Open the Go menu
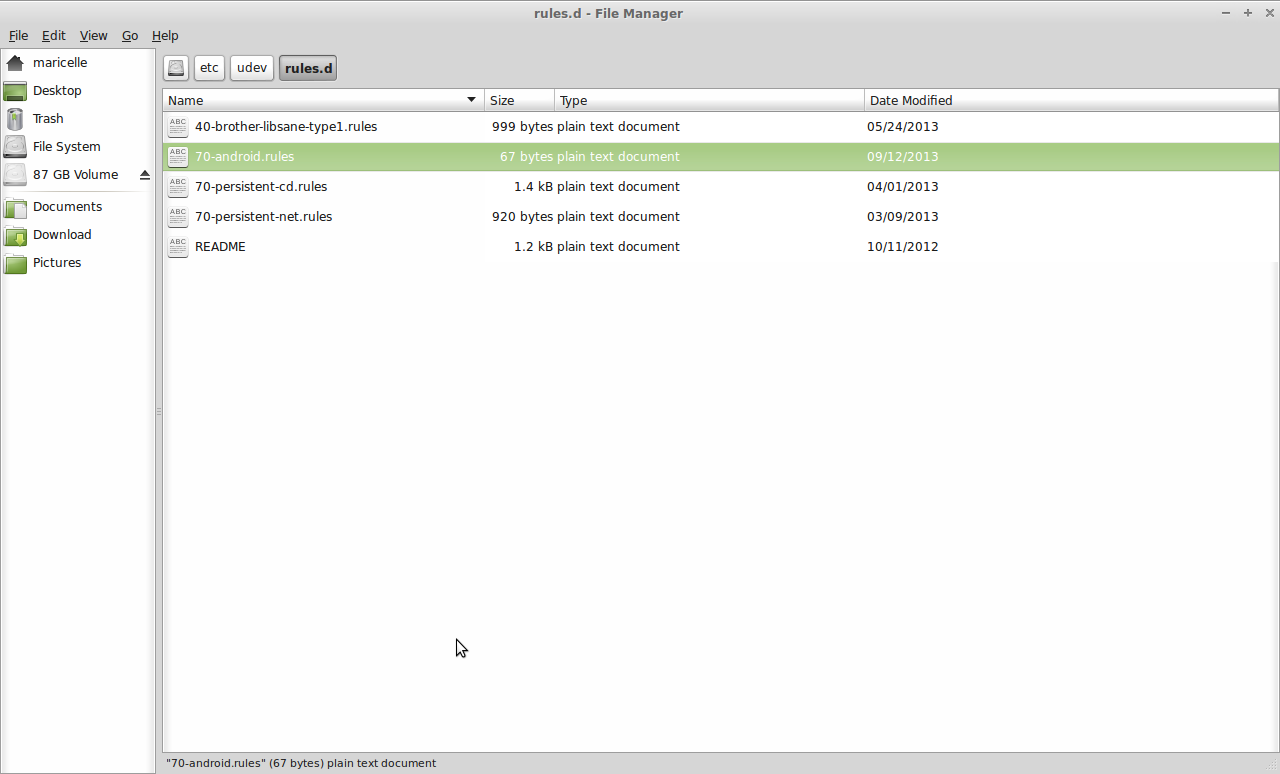Screen dimensions: 1280x774 [129, 35]
